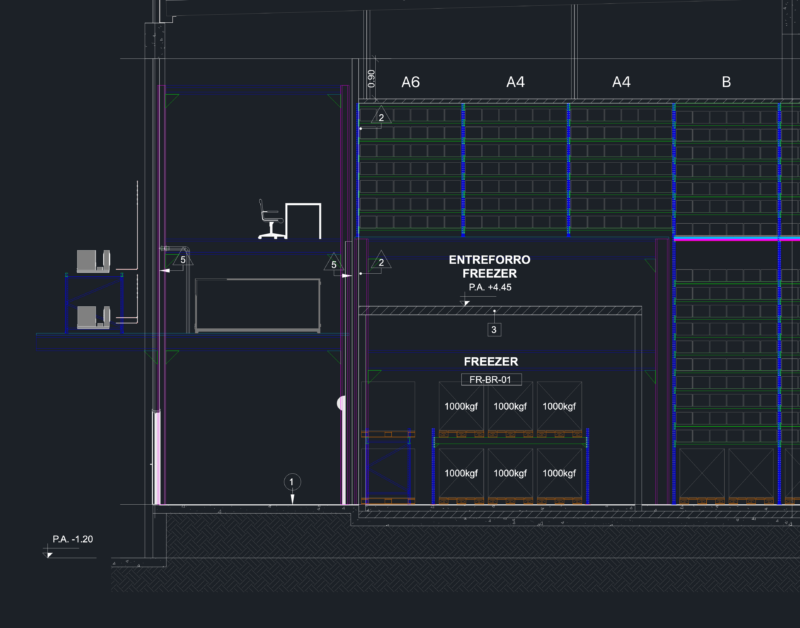Image resolution: width=800 pixels, height=628 pixels.
Task: Select the A6 column grid label
Action: (410, 82)
